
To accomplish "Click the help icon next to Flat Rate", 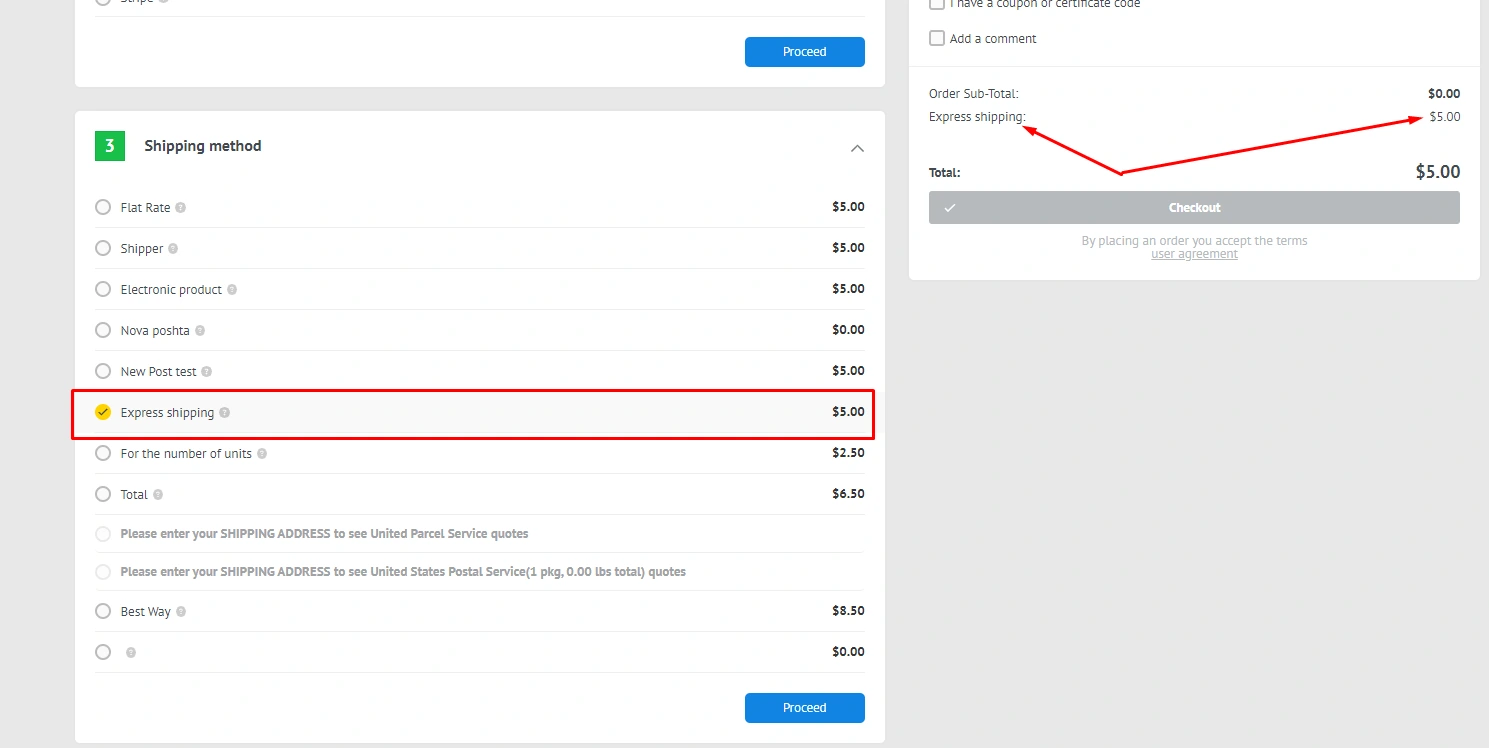I will tap(181, 208).
